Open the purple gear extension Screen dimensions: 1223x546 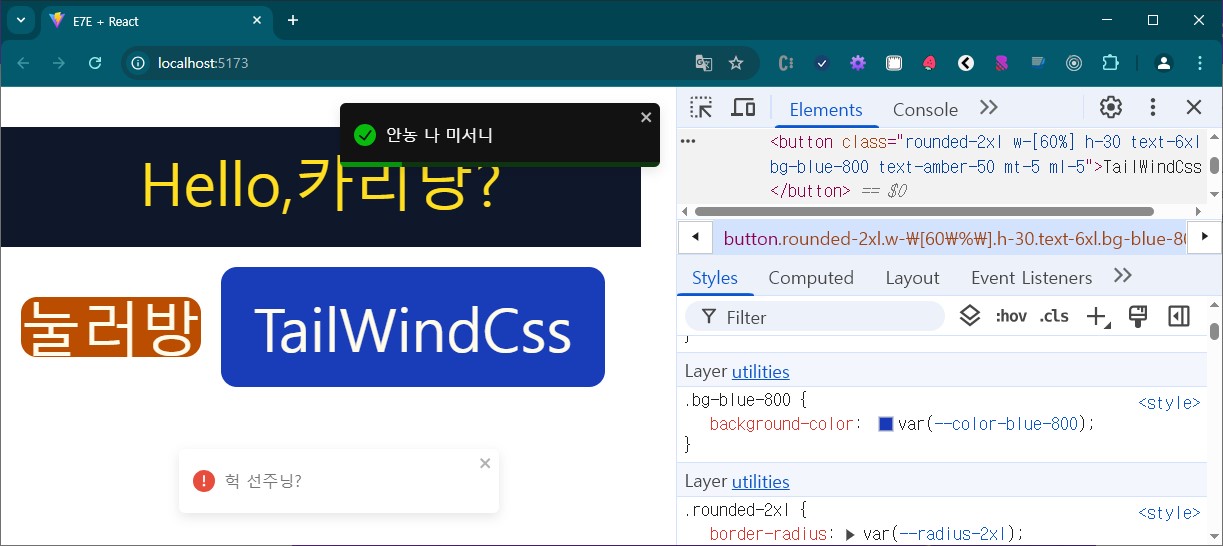pos(858,63)
